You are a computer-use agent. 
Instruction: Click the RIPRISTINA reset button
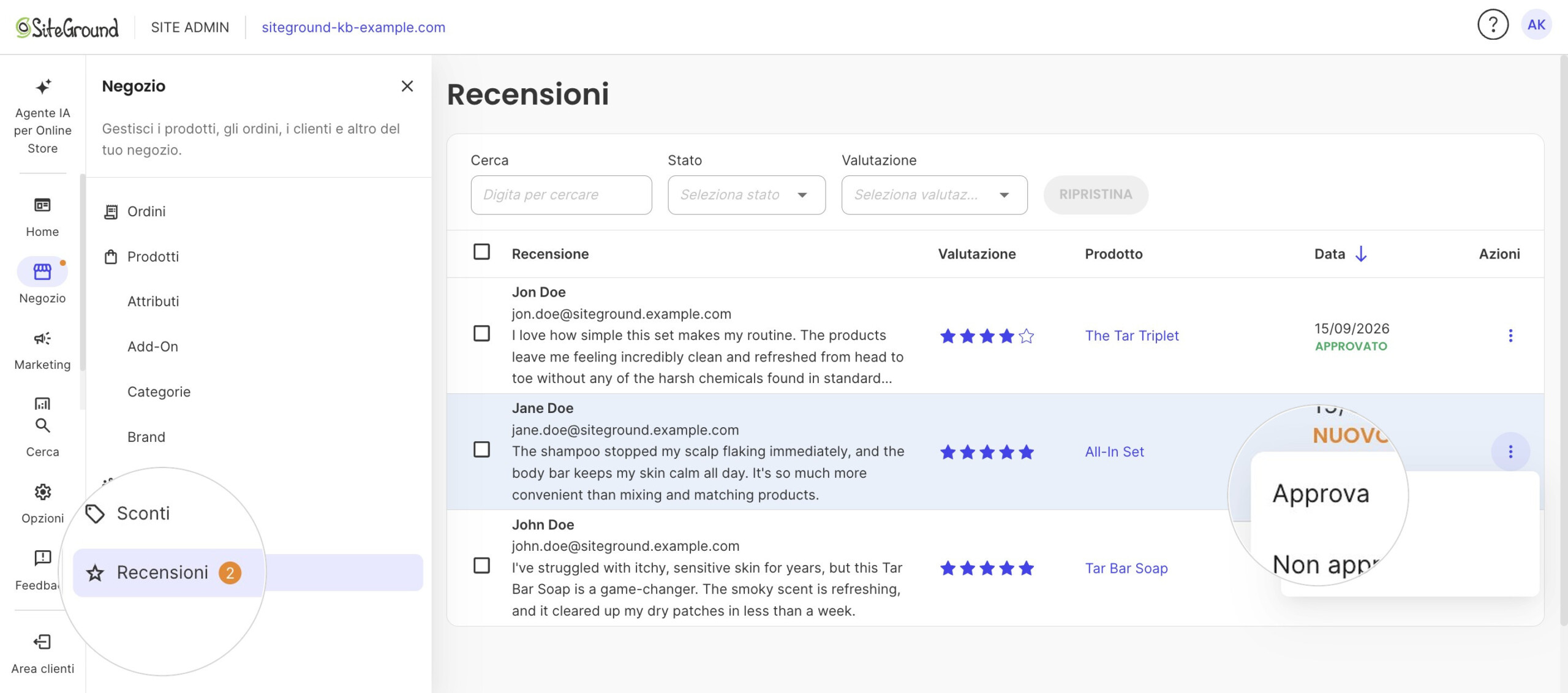coord(1096,195)
